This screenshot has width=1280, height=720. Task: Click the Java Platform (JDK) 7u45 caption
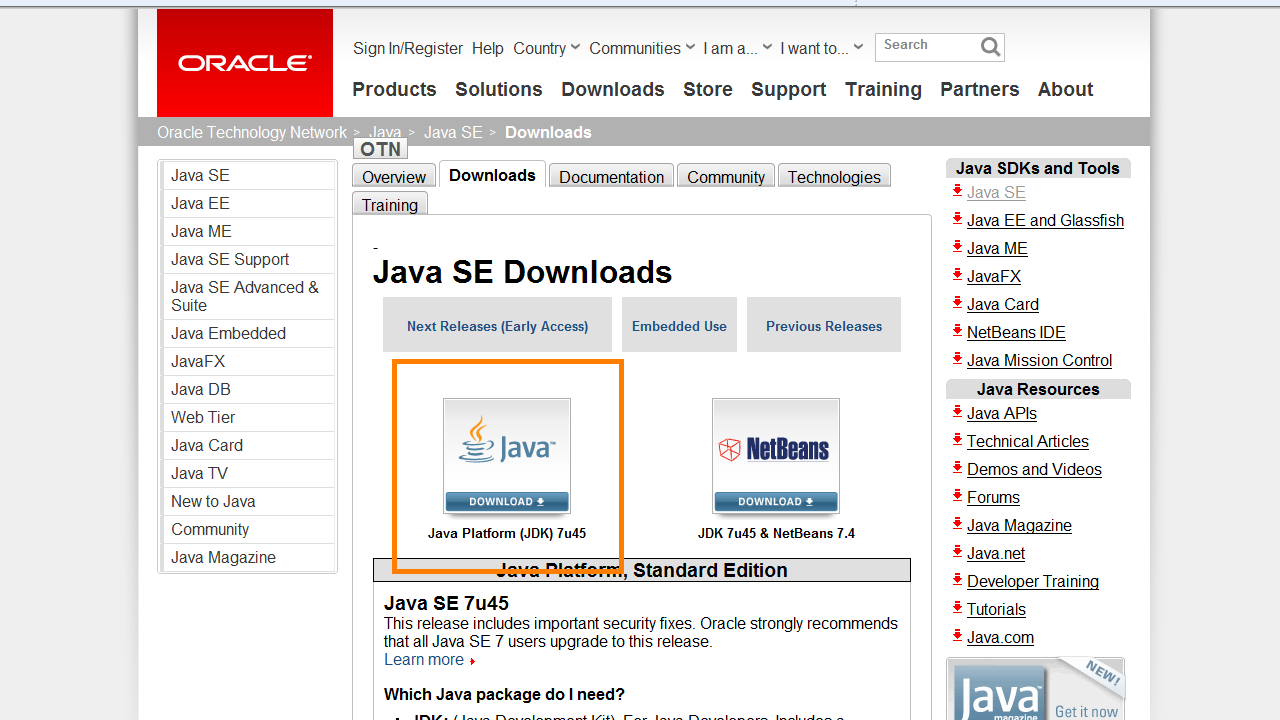click(x=507, y=533)
